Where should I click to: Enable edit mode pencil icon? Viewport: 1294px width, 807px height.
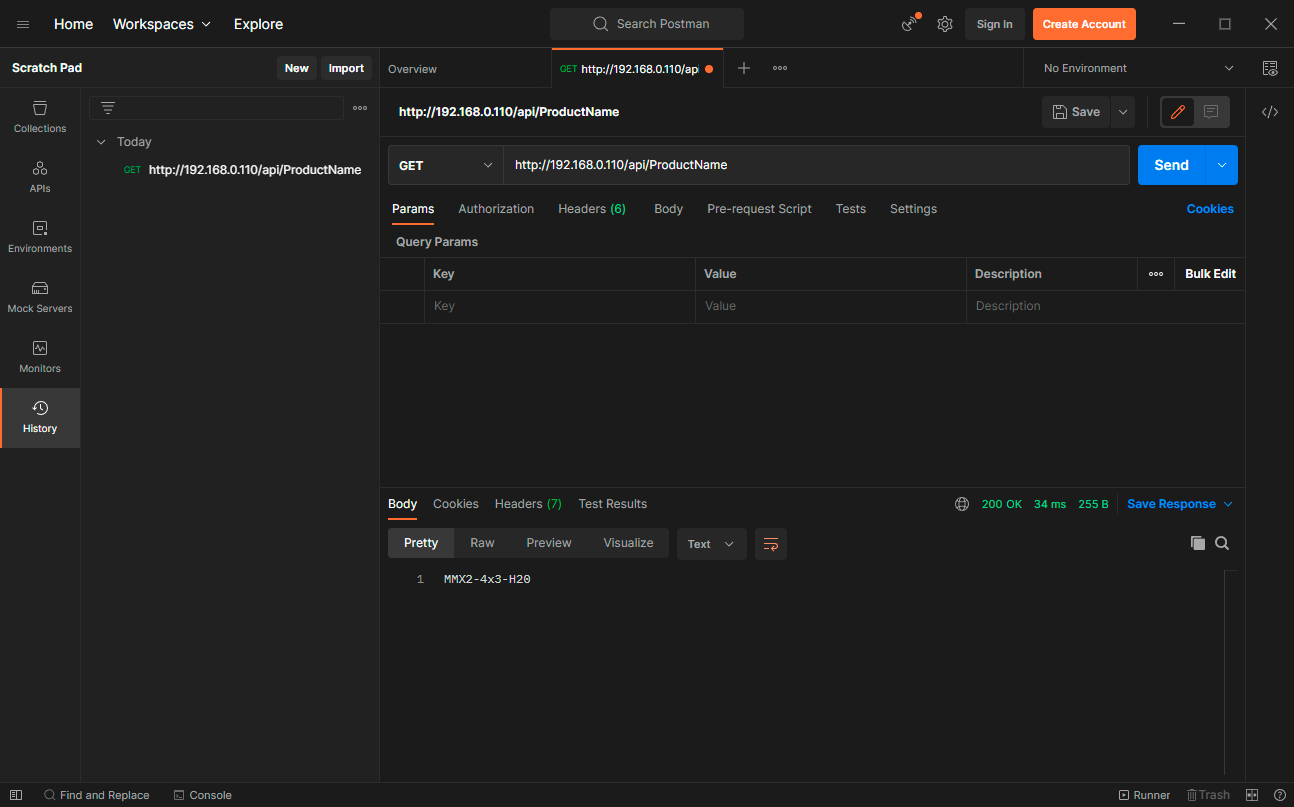point(1178,112)
